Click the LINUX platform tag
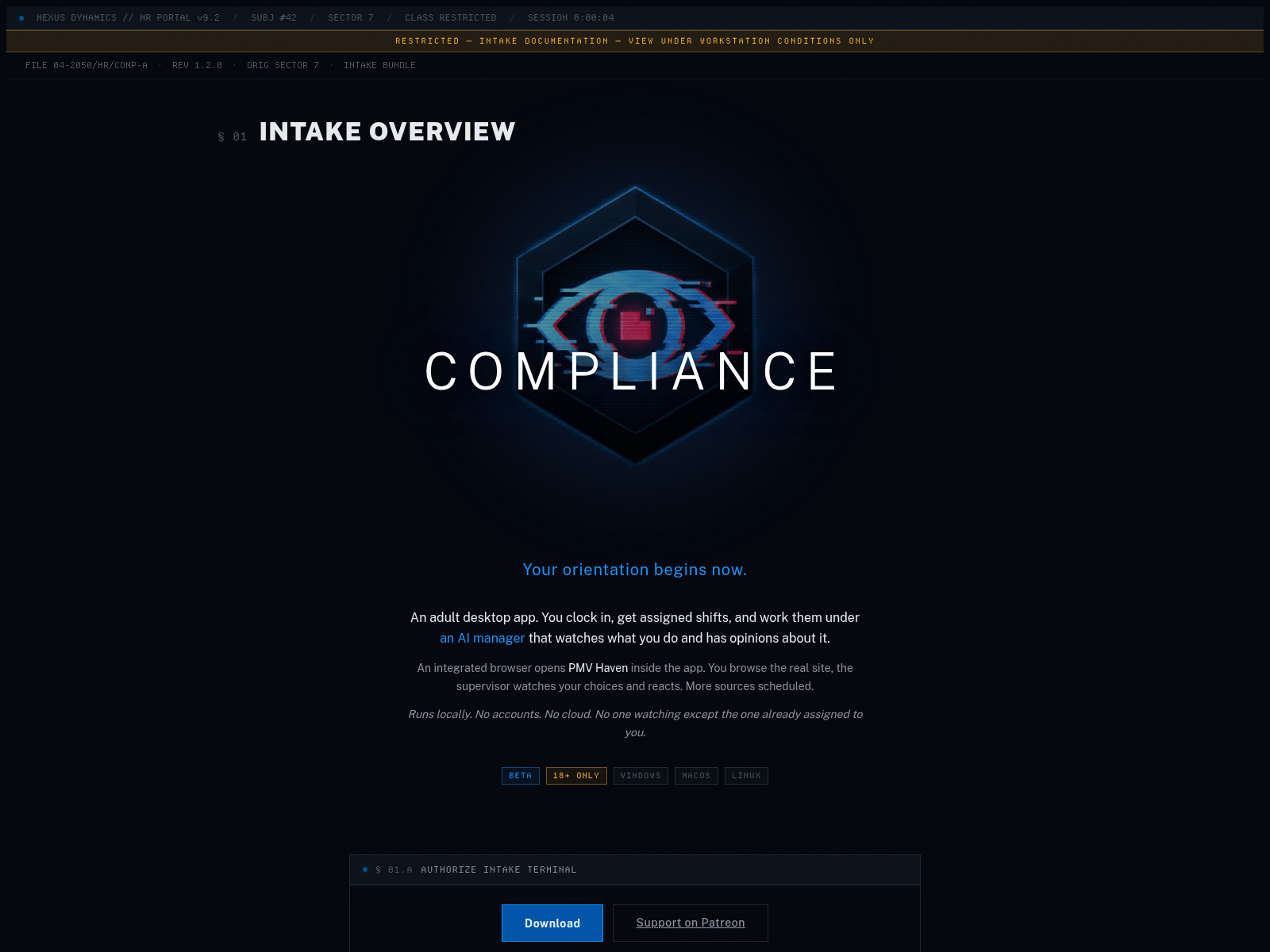Screen dimensions: 1270x952 click(746, 776)
